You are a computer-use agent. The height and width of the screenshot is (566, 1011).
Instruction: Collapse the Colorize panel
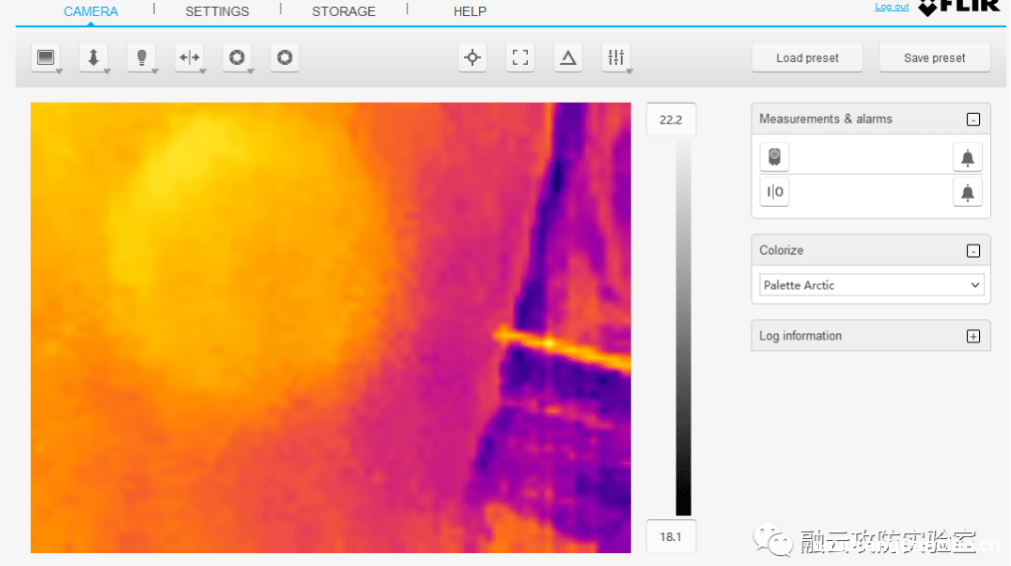974,251
